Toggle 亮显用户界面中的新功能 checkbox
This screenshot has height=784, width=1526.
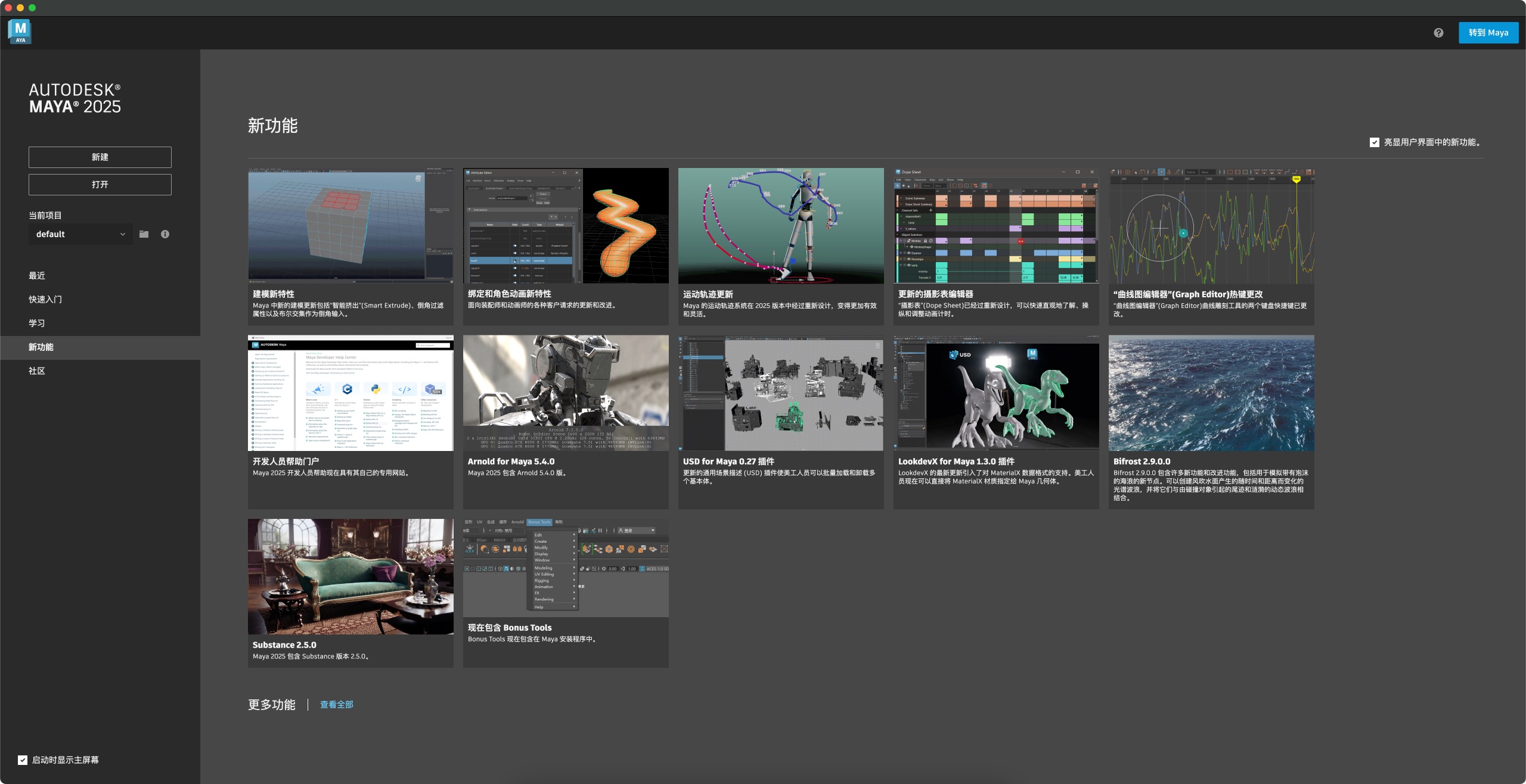[1375, 142]
